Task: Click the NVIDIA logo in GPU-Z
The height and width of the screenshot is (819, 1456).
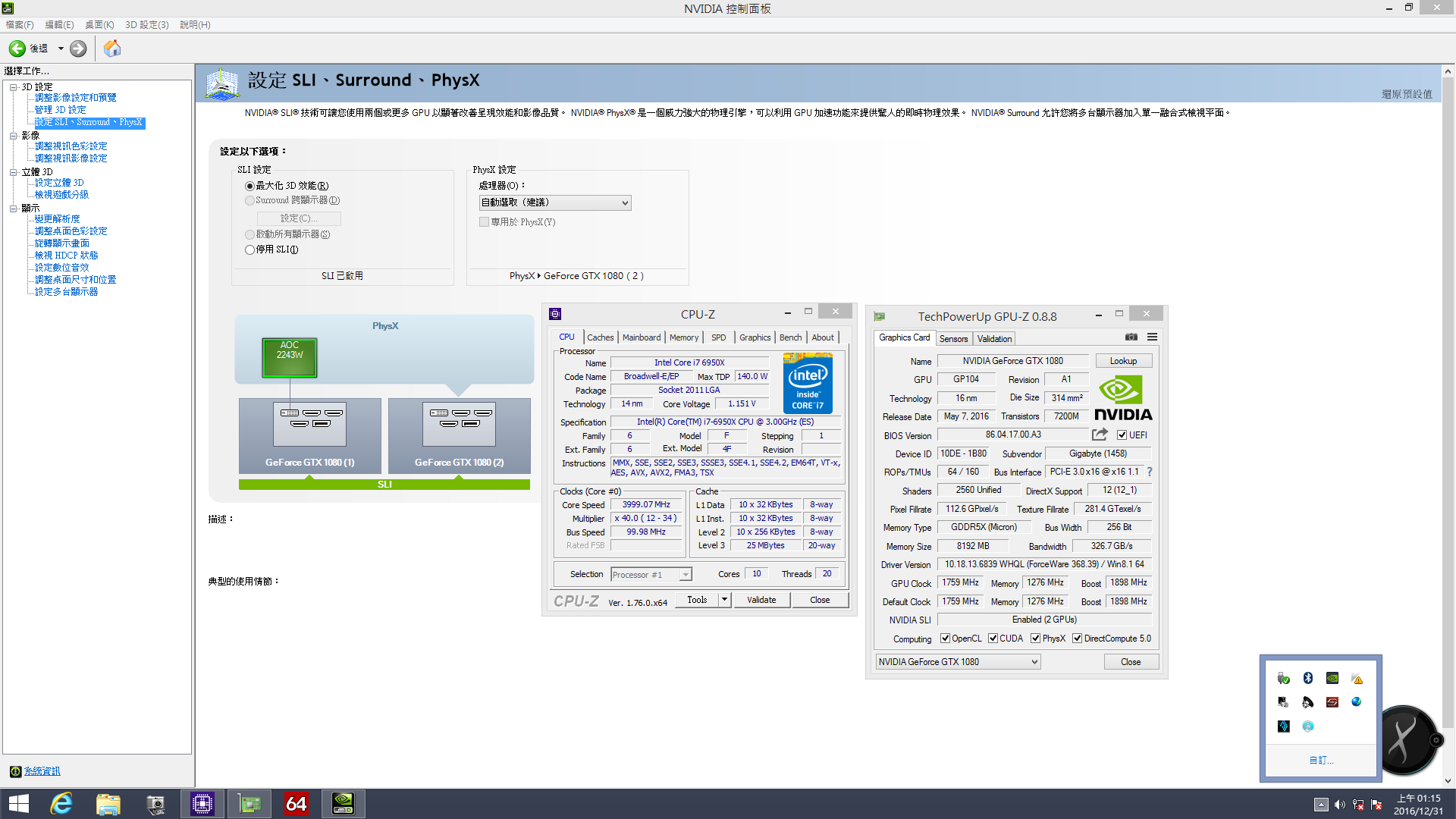Action: 1123,398
